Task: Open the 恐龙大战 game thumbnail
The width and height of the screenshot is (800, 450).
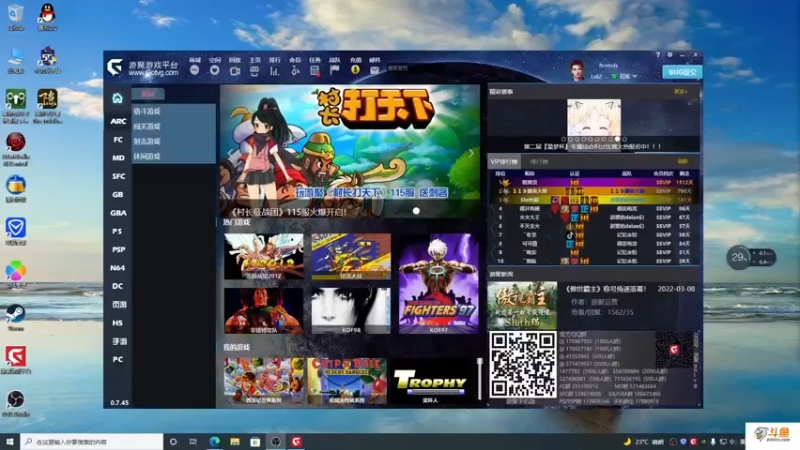Action: [351, 257]
